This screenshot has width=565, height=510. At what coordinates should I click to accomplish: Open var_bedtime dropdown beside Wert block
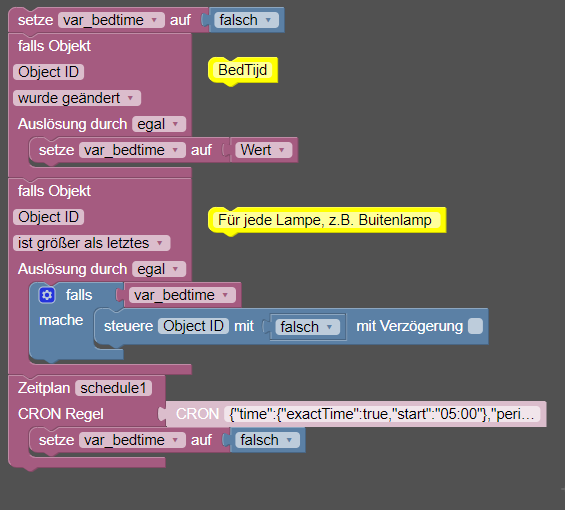132,150
